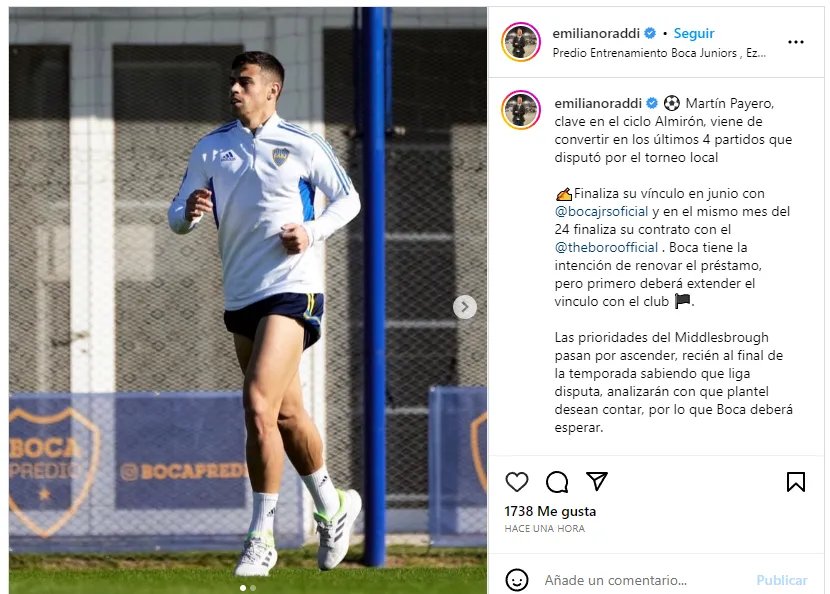Open emoji picker smiley icon
The height and width of the screenshot is (594, 830).
pyautogui.click(x=517, y=580)
